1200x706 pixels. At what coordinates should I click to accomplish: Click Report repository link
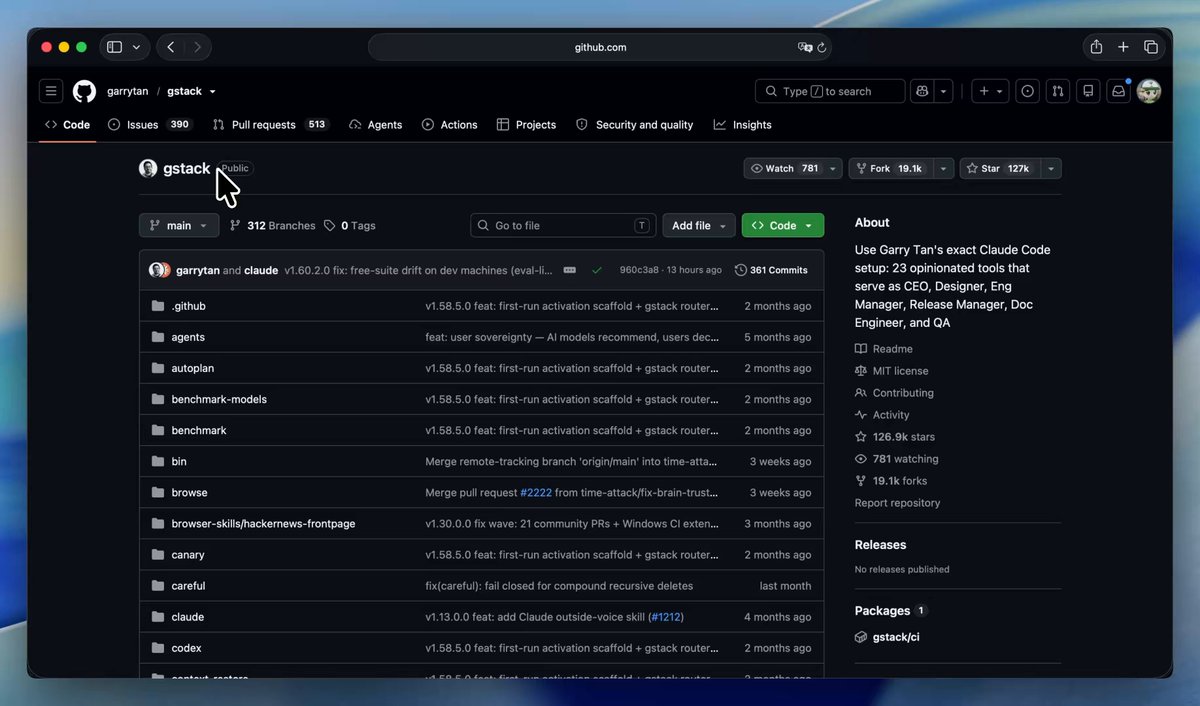[x=897, y=503]
